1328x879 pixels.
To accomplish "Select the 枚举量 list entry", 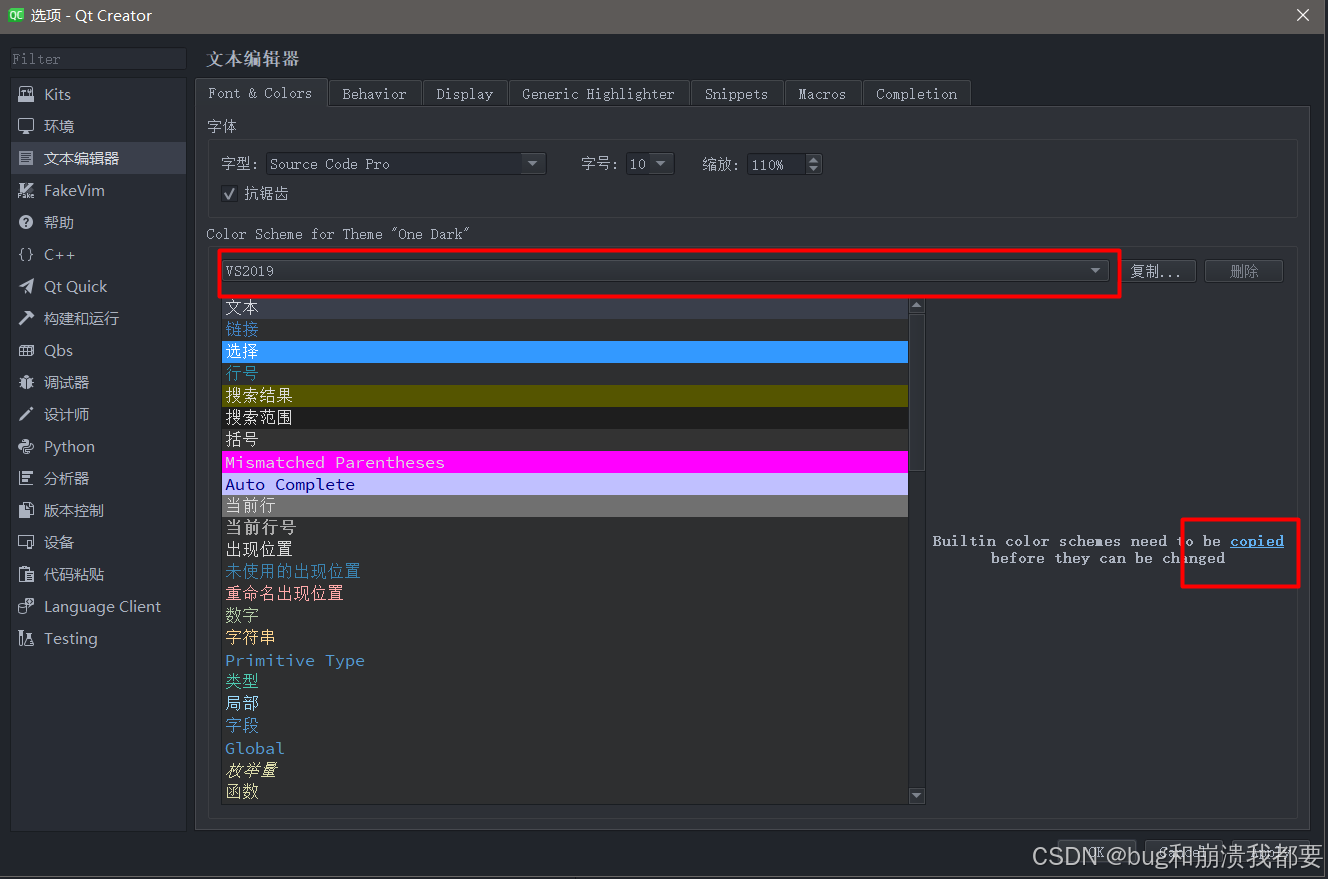I will coord(565,770).
